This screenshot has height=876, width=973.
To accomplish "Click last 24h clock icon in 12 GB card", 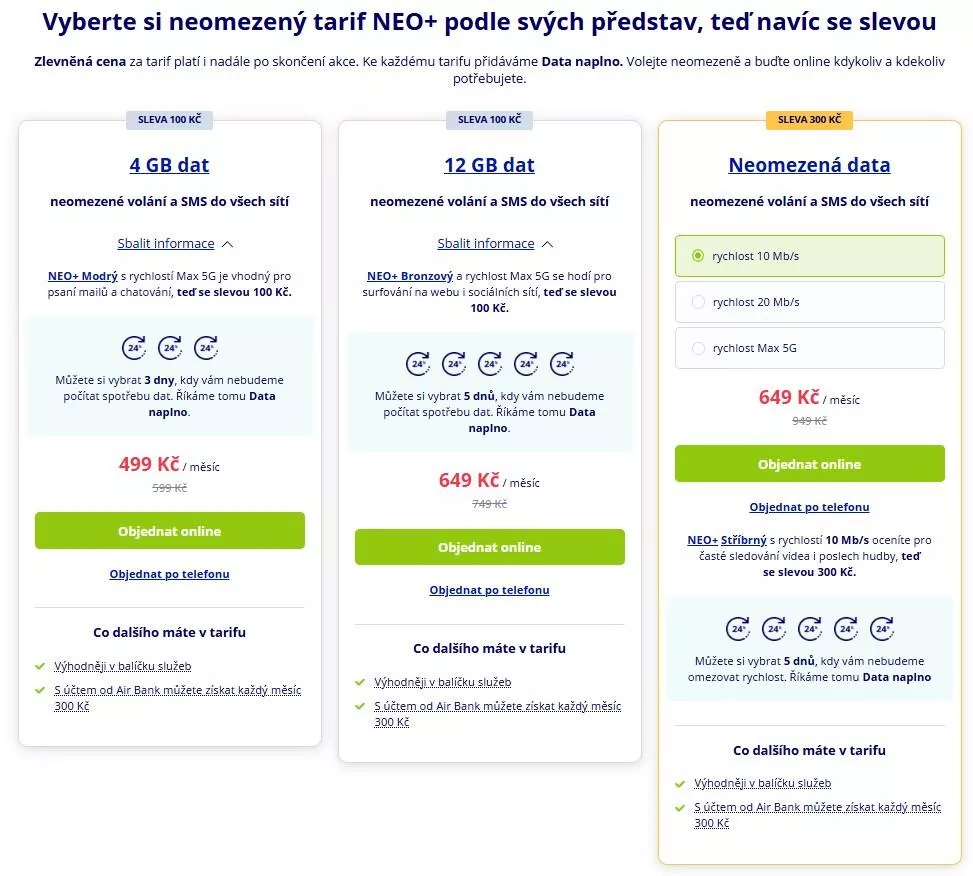I will pos(562,364).
